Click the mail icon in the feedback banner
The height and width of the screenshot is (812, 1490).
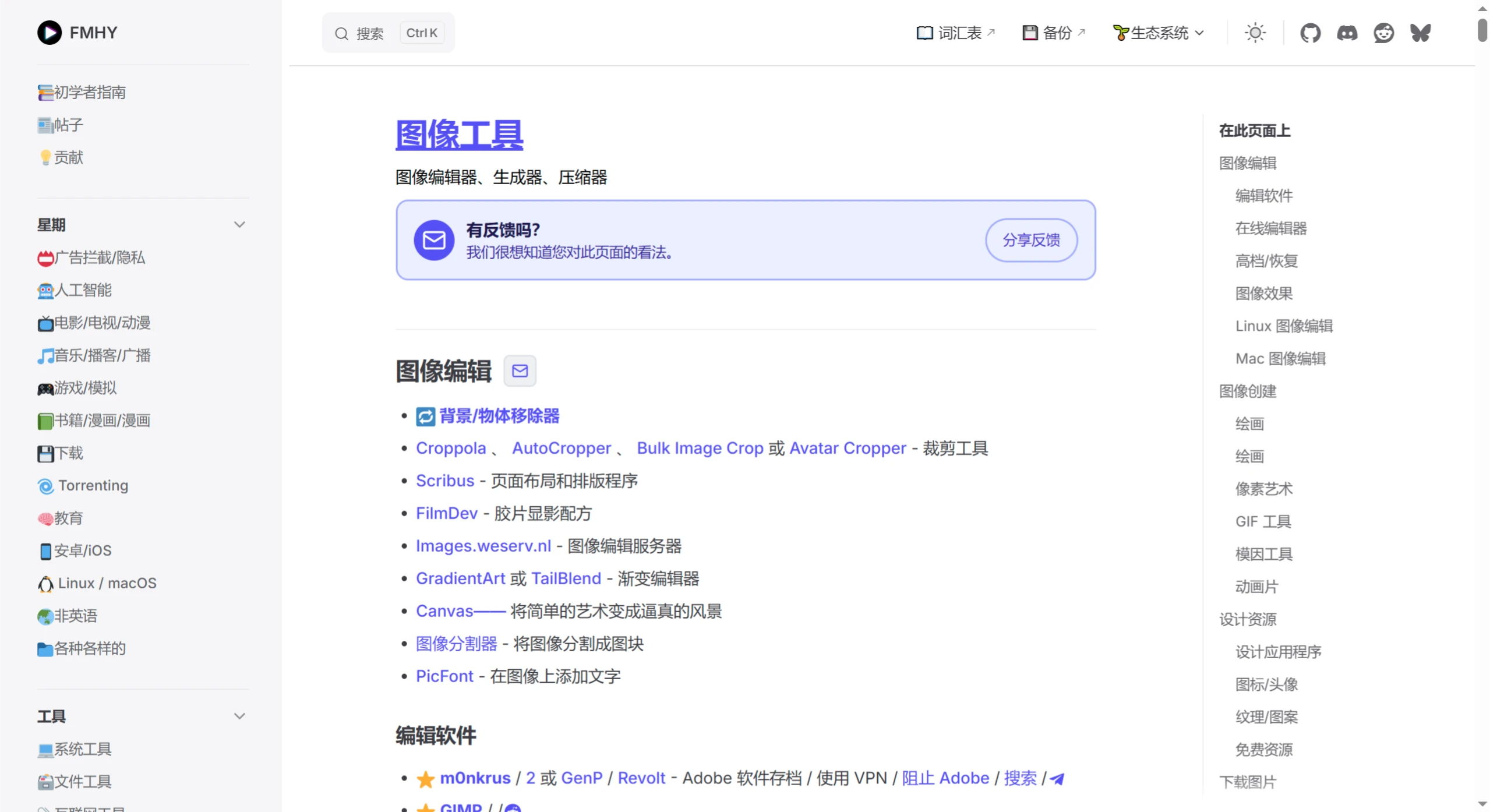[433, 239]
